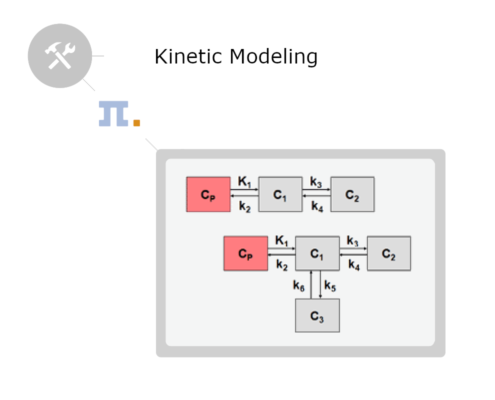Image resolution: width=495 pixels, height=400 pixels.
Task: Click arrows between Cp and C1 in upper model
Action: point(245,193)
